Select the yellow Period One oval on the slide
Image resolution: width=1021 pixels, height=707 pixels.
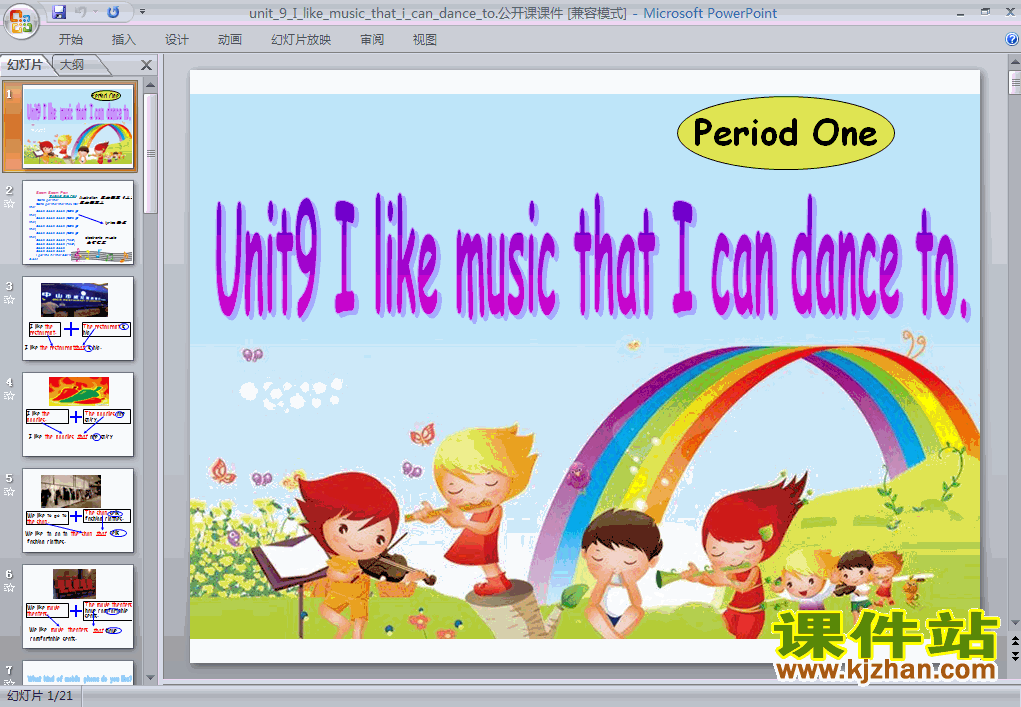tap(785, 133)
